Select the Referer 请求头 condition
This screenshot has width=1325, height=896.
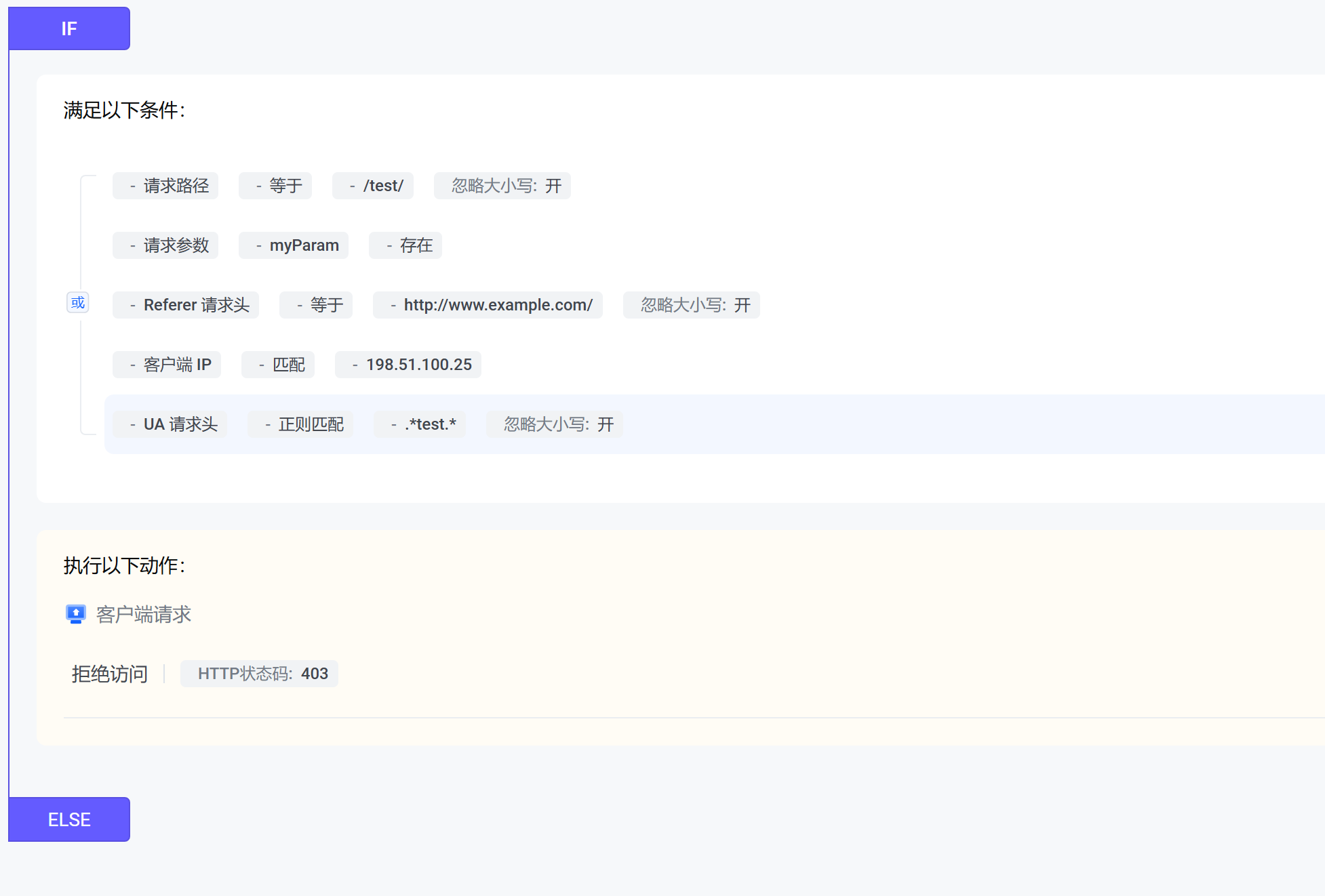click(x=186, y=305)
